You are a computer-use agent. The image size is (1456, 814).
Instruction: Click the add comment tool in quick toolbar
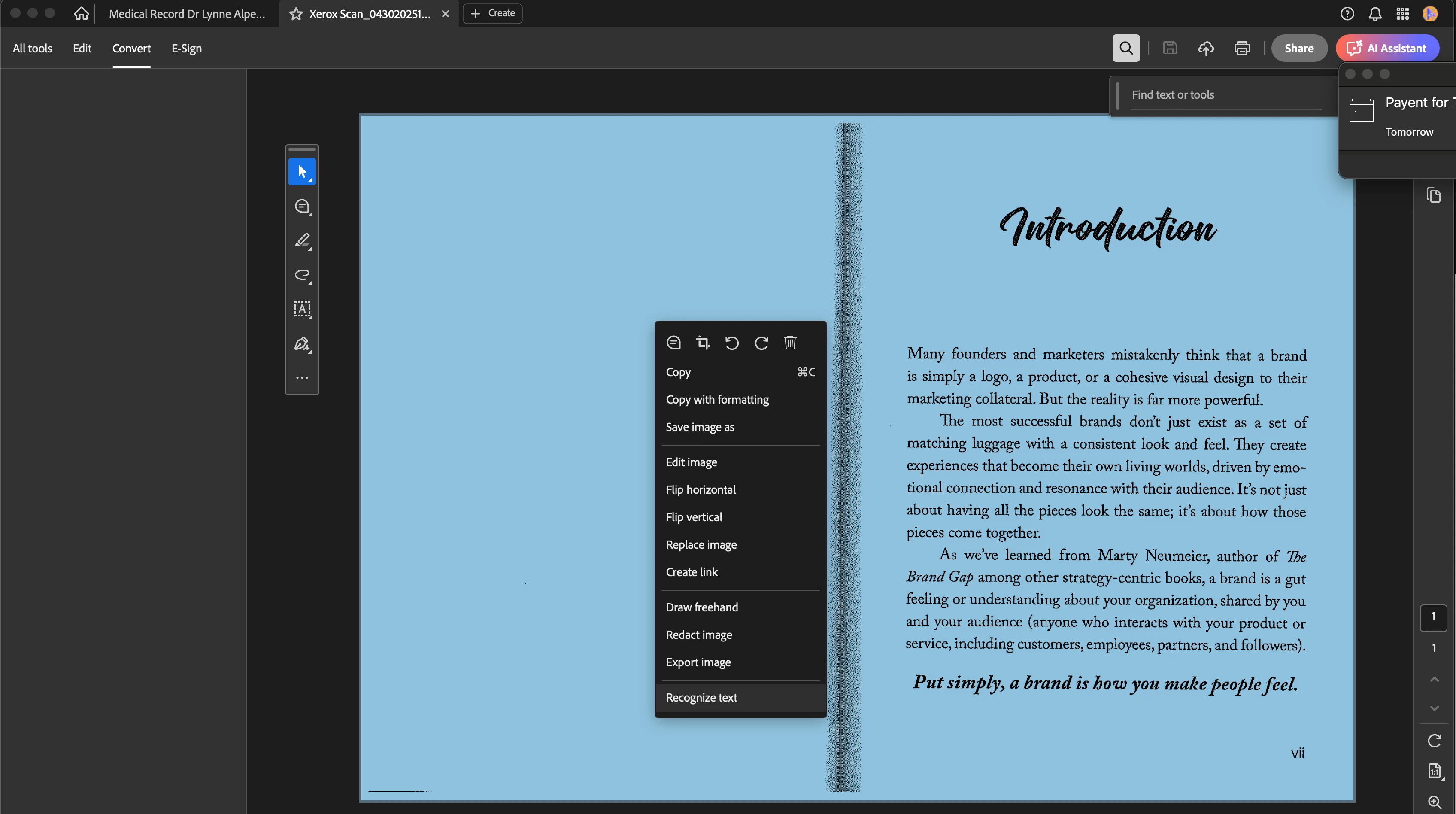click(x=302, y=207)
